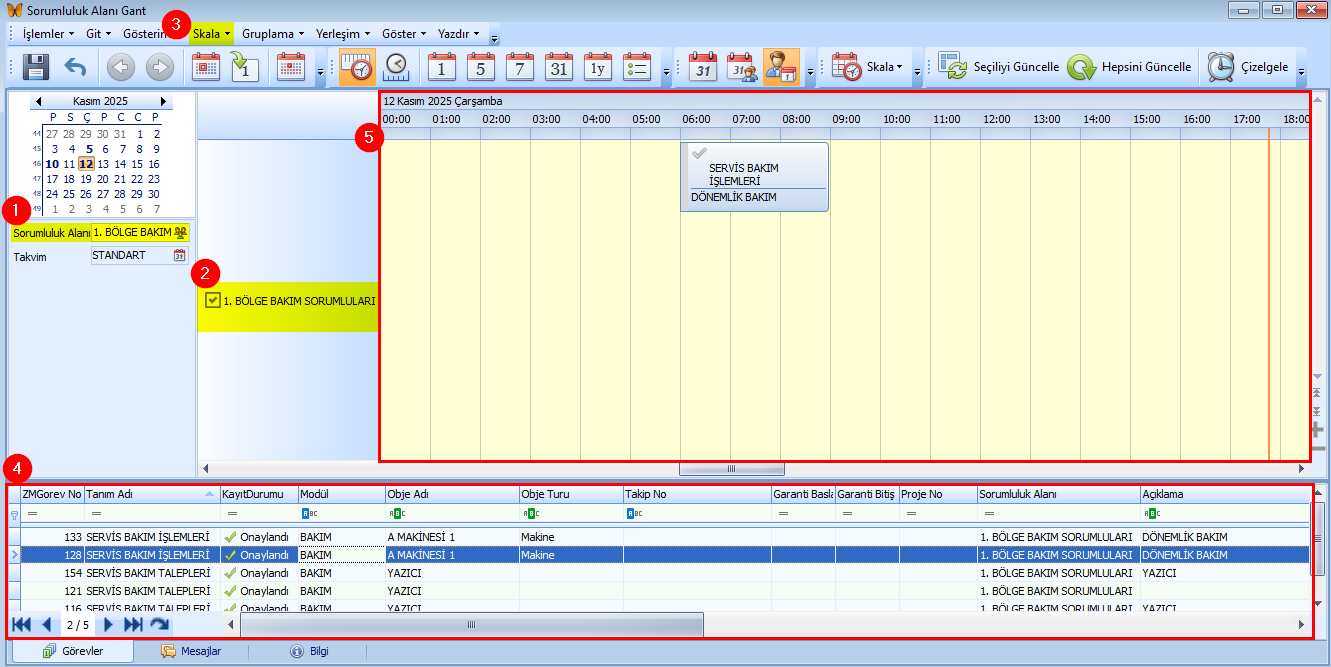The width and height of the screenshot is (1331, 667).
Task: Open the 5-day view in the Gantt
Action: coord(480,67)
